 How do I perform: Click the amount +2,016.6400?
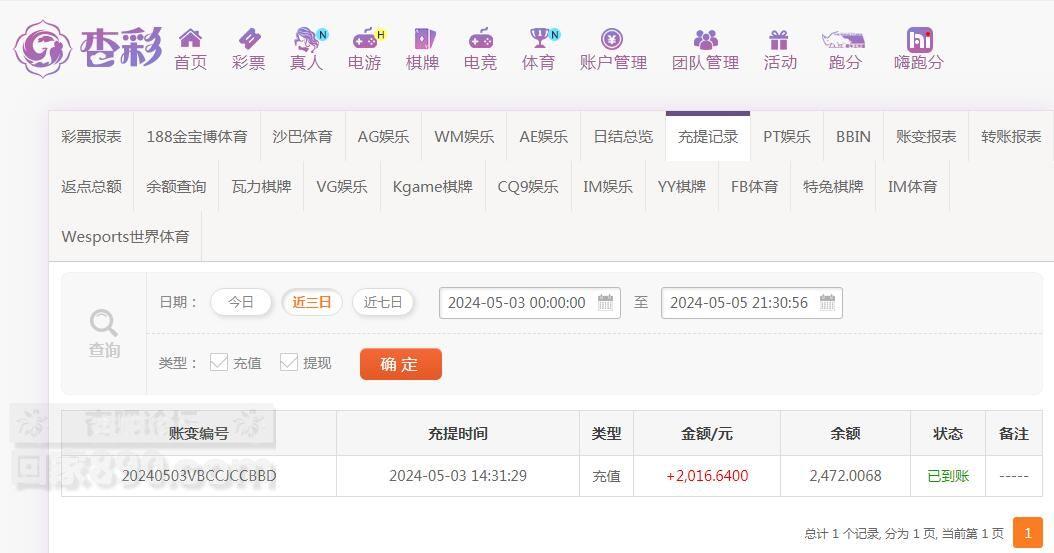coord(707,476)
